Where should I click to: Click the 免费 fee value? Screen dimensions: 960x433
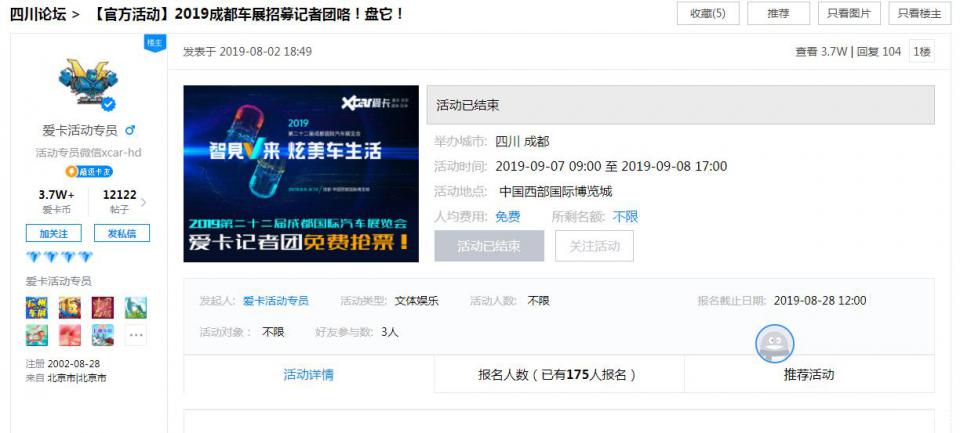click(x=508, y=216)
